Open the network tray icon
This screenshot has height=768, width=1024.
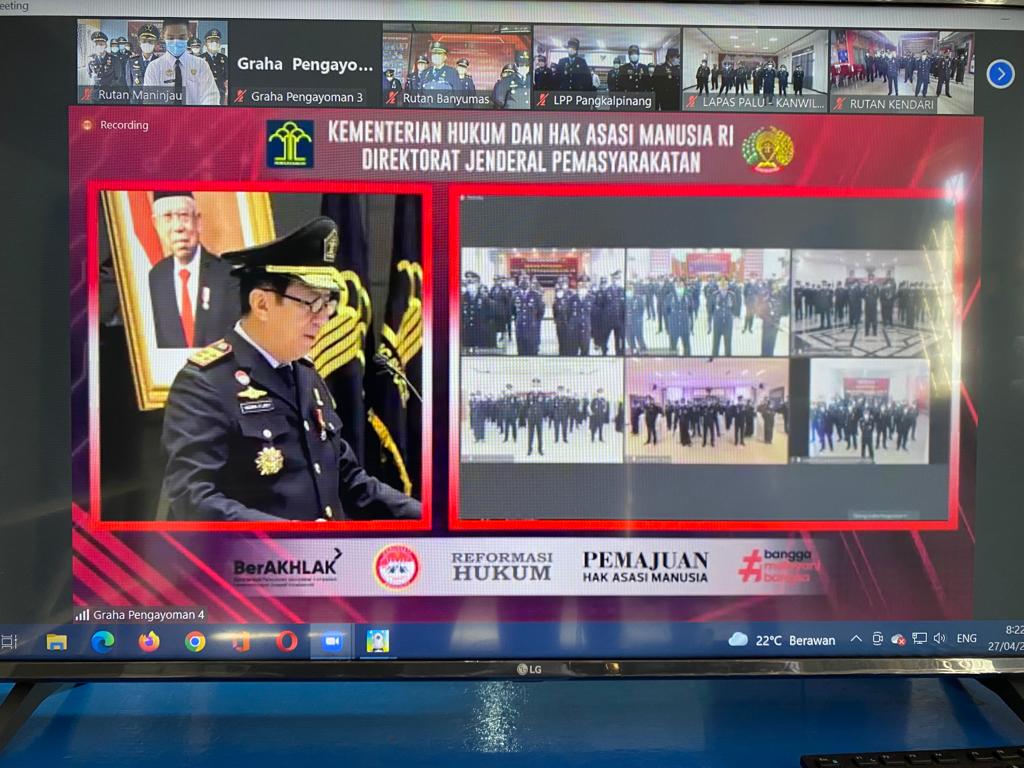tap(919, 638)
